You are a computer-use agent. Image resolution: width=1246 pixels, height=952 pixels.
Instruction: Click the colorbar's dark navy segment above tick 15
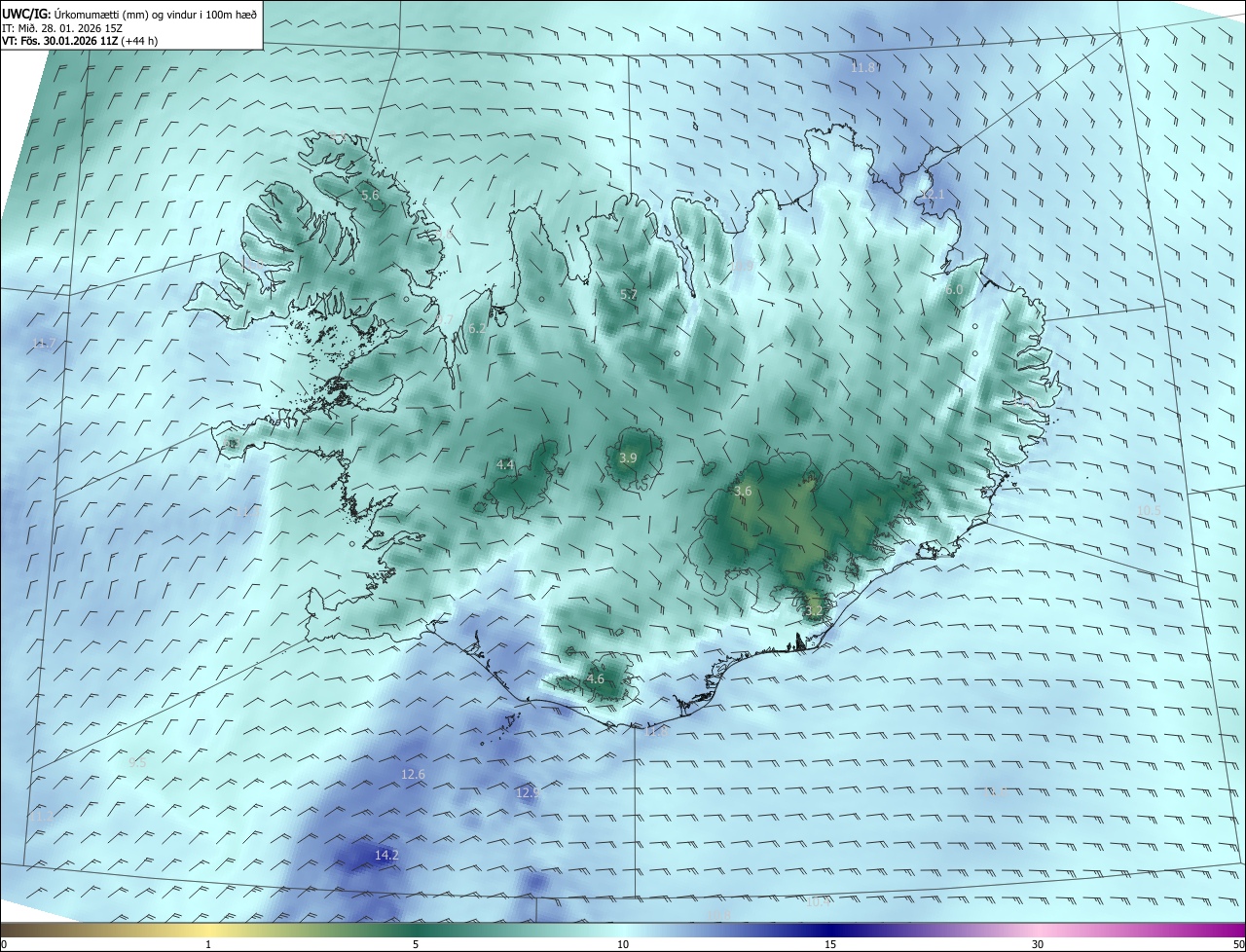[x=830, y=931]
